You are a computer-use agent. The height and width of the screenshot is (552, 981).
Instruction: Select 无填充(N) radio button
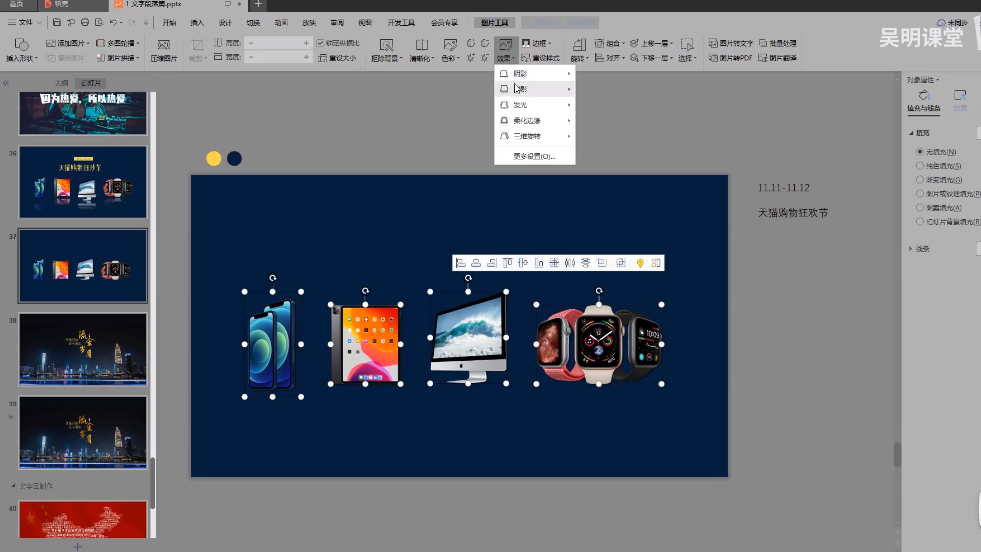coord(920,152)
